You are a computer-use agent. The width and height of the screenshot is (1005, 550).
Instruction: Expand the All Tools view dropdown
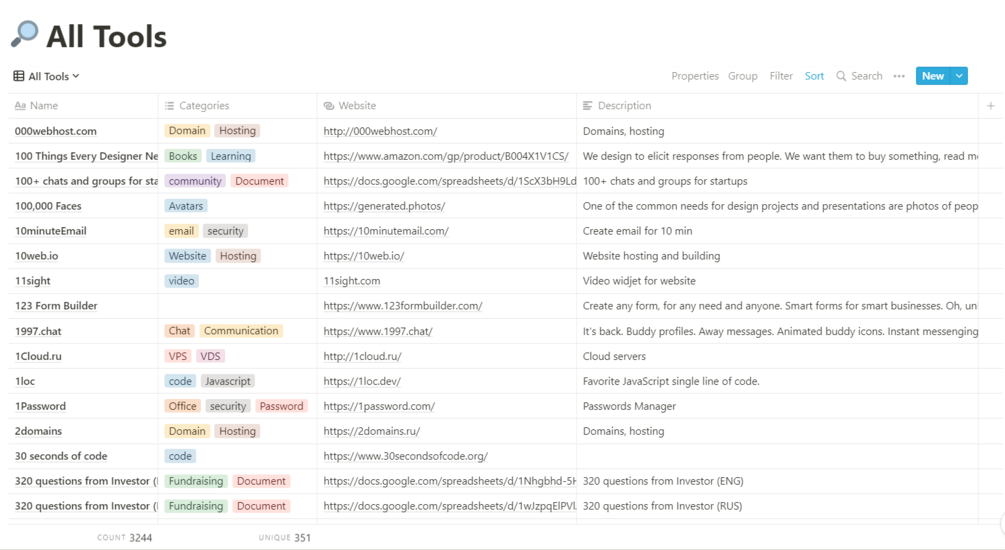76,76
